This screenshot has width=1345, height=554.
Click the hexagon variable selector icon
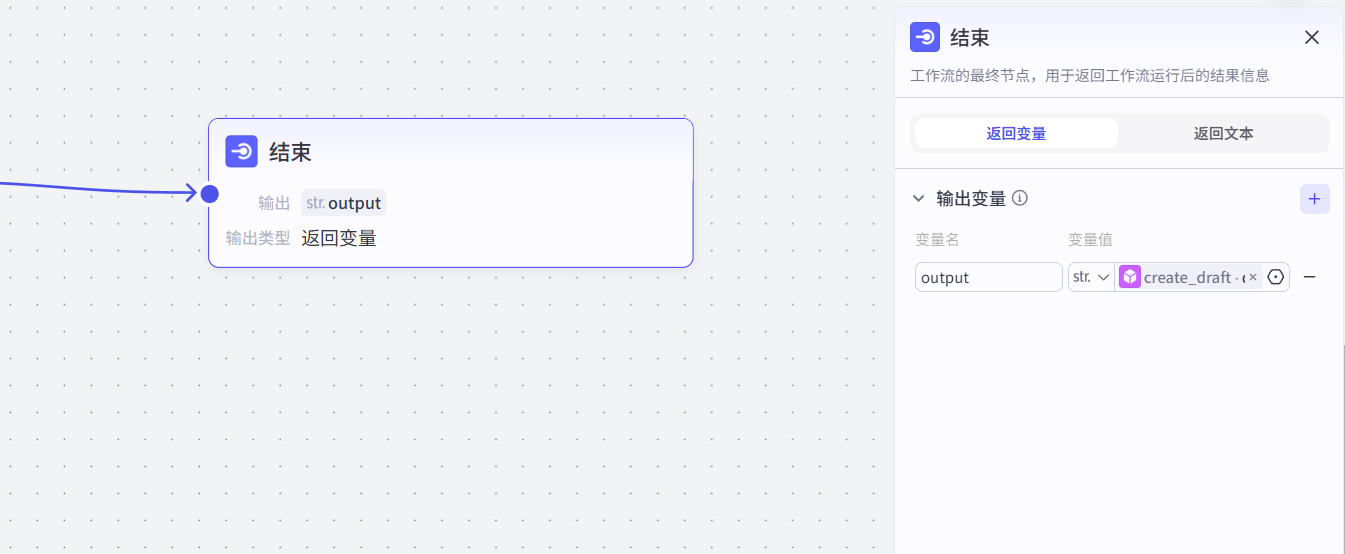coord(1275,277)
